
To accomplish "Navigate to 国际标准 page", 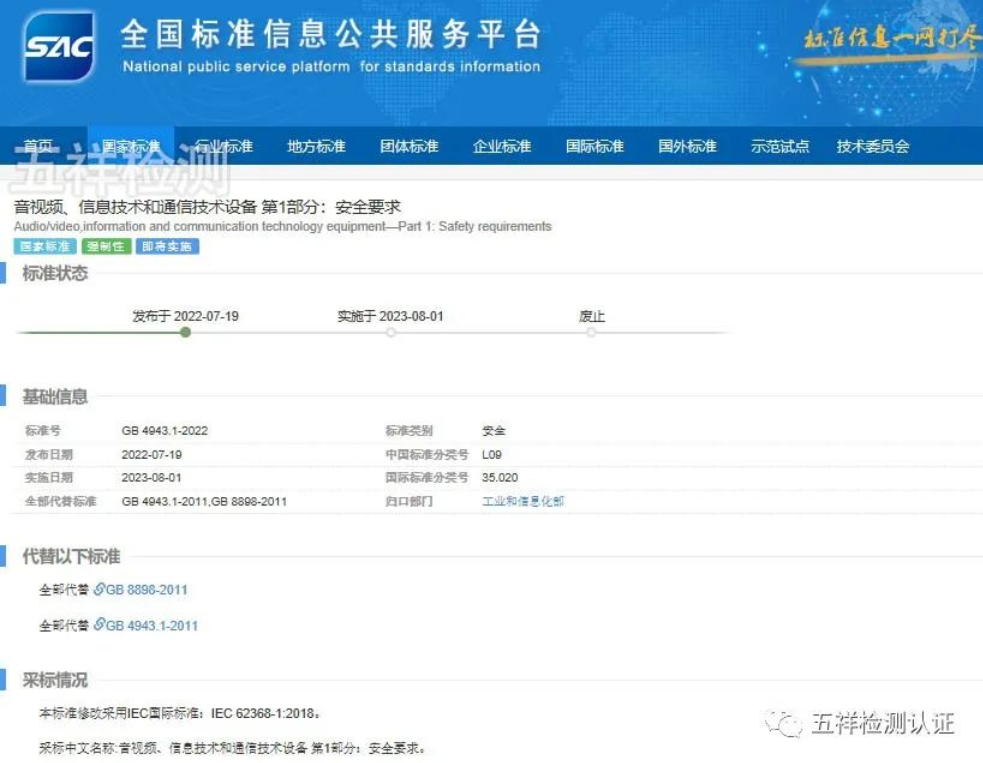I will click(x=594, y=146).
